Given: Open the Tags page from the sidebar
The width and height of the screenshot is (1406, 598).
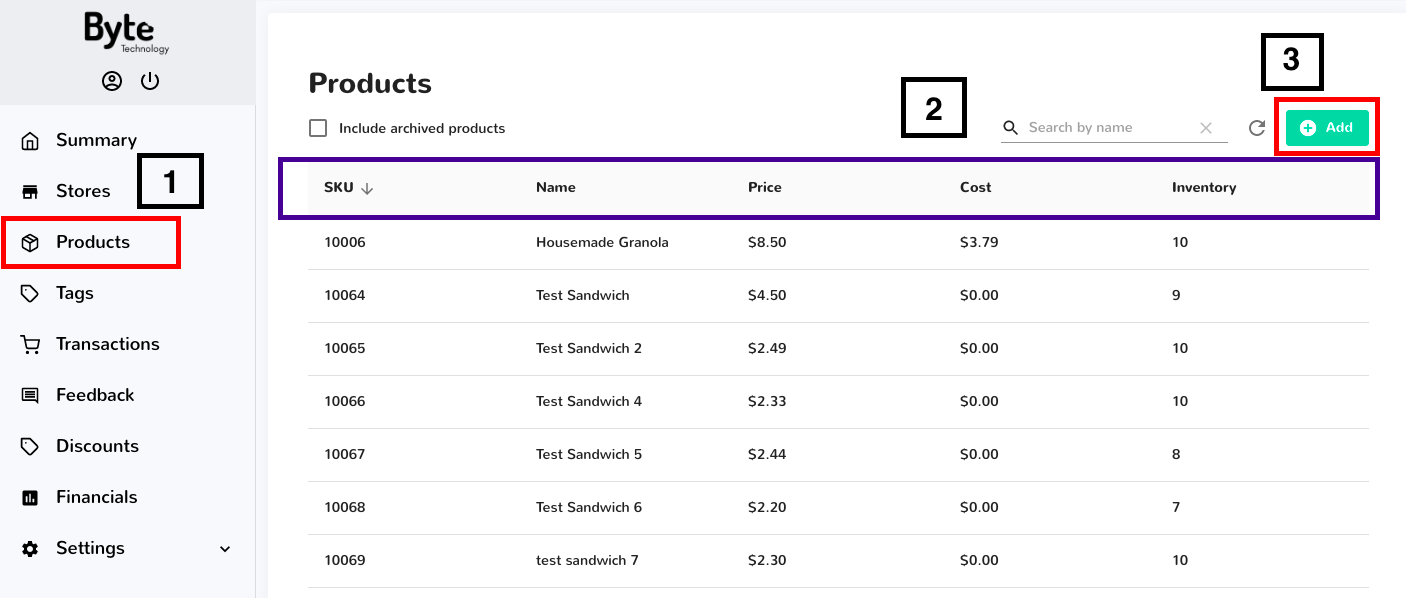Looking at the screenshot, I should (x=30, y=292).
